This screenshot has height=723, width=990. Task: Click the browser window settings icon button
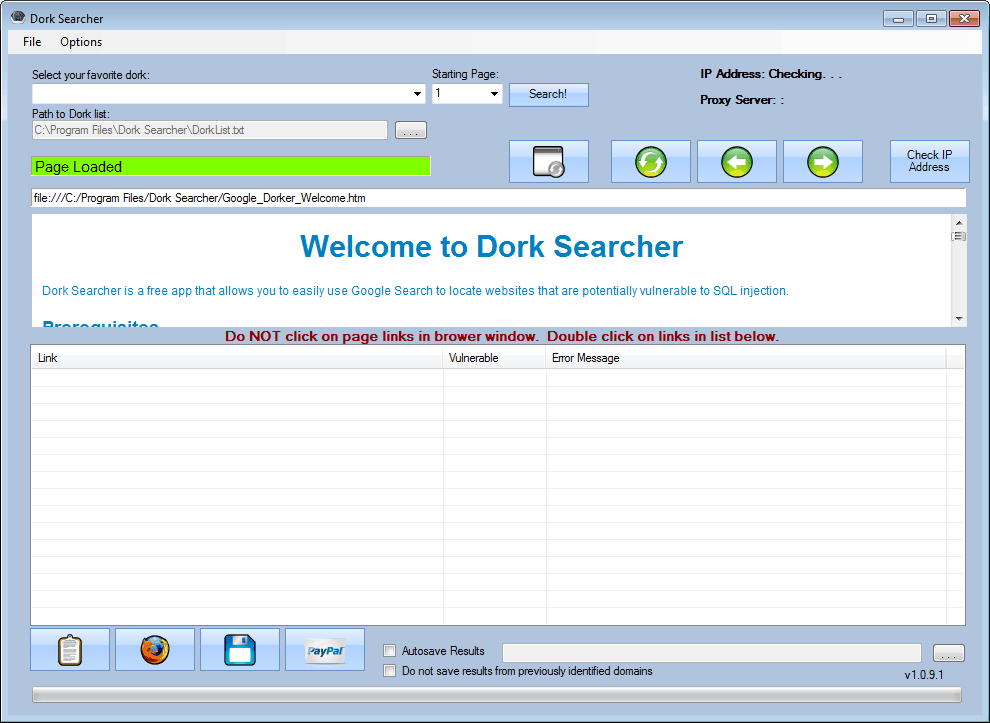(548, 162)
